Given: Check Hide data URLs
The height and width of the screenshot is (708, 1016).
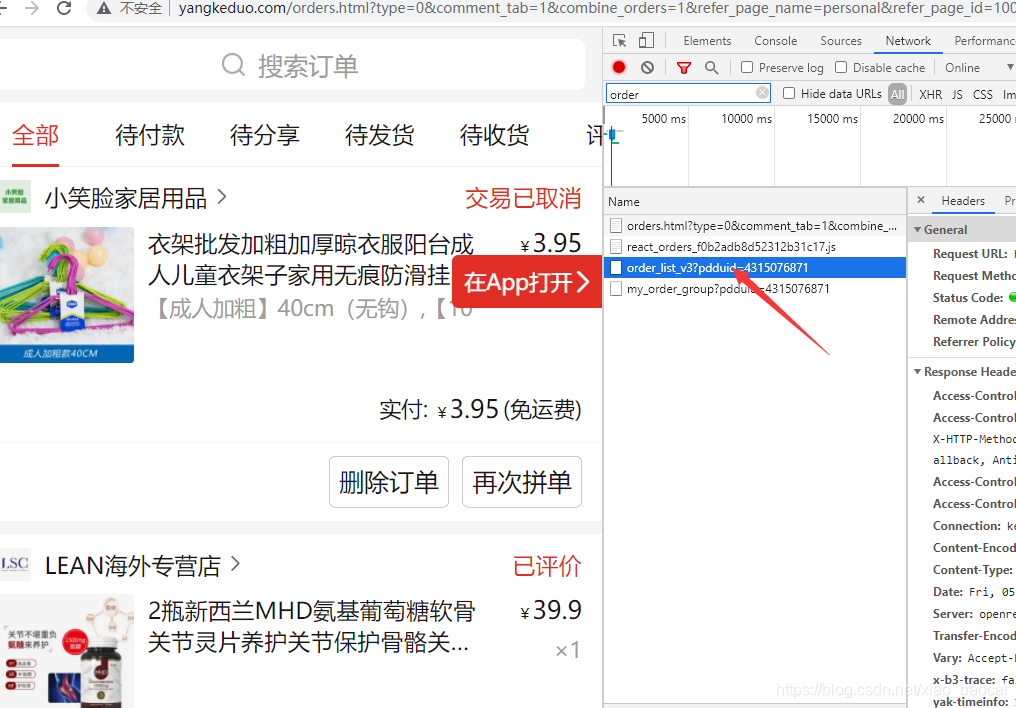Looking at the screenshot, I should click(x=789, y=93).
